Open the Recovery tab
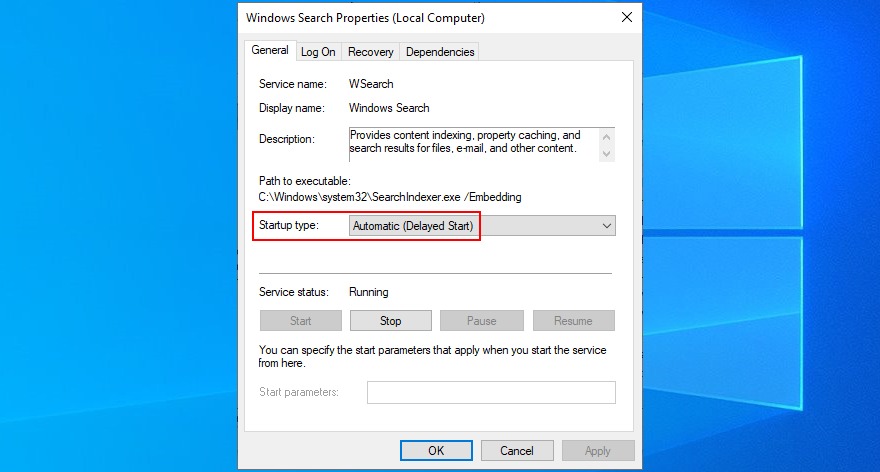 (x=370, y=52)
